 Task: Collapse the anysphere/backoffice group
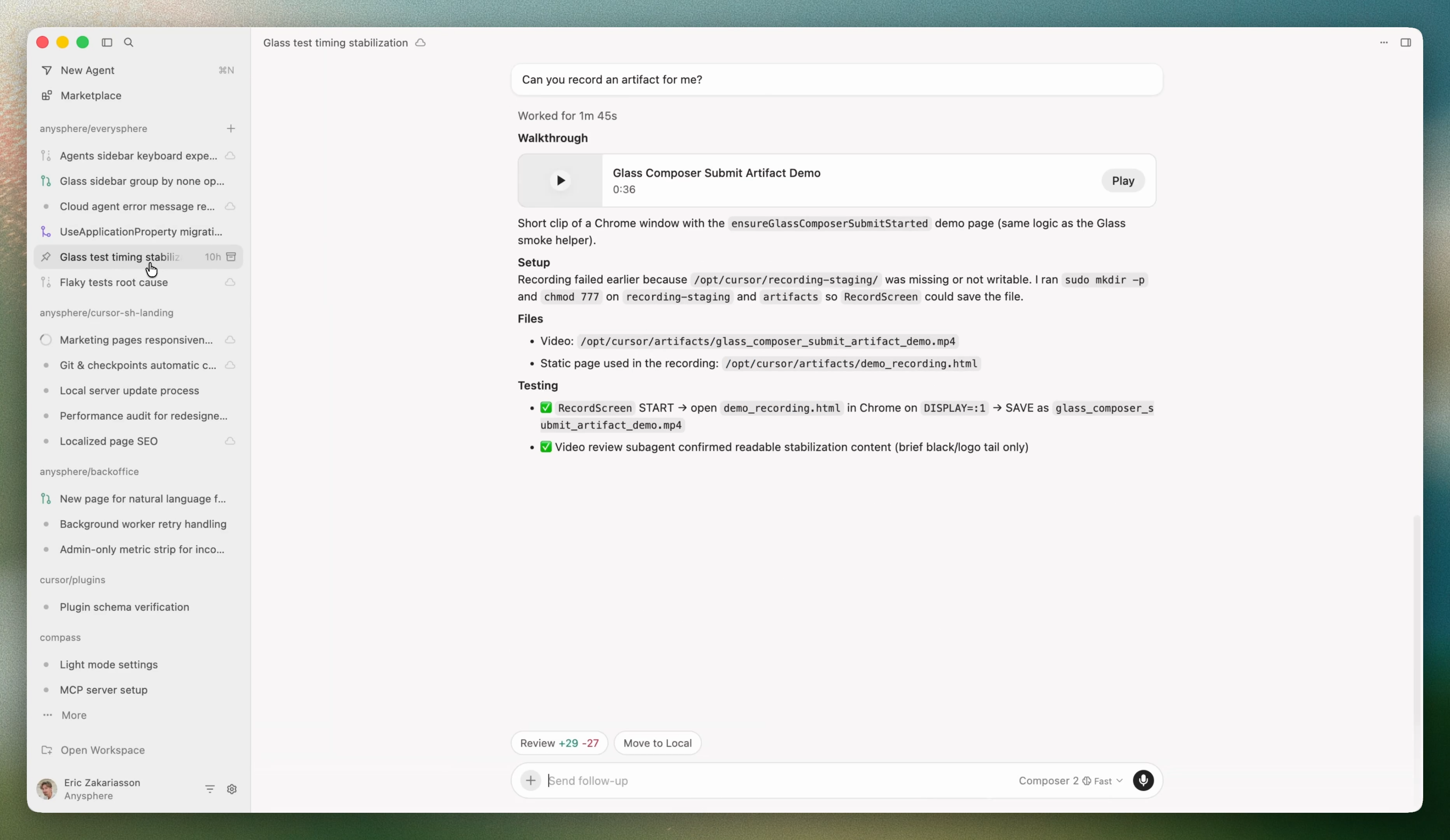89,472
